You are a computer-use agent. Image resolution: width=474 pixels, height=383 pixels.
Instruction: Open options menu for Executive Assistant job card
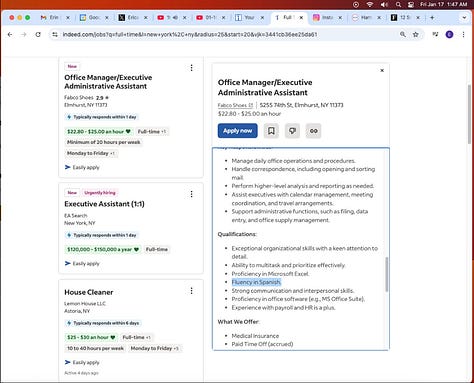[191, 194]
